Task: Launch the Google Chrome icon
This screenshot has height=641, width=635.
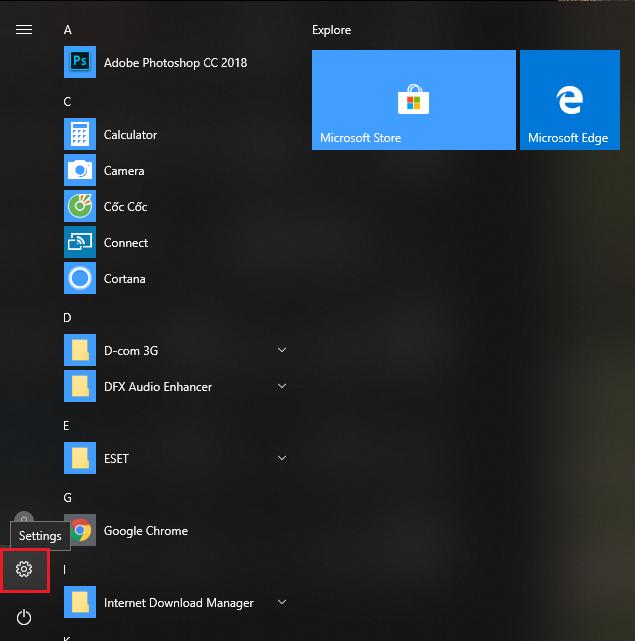Action: pos(82,530)
